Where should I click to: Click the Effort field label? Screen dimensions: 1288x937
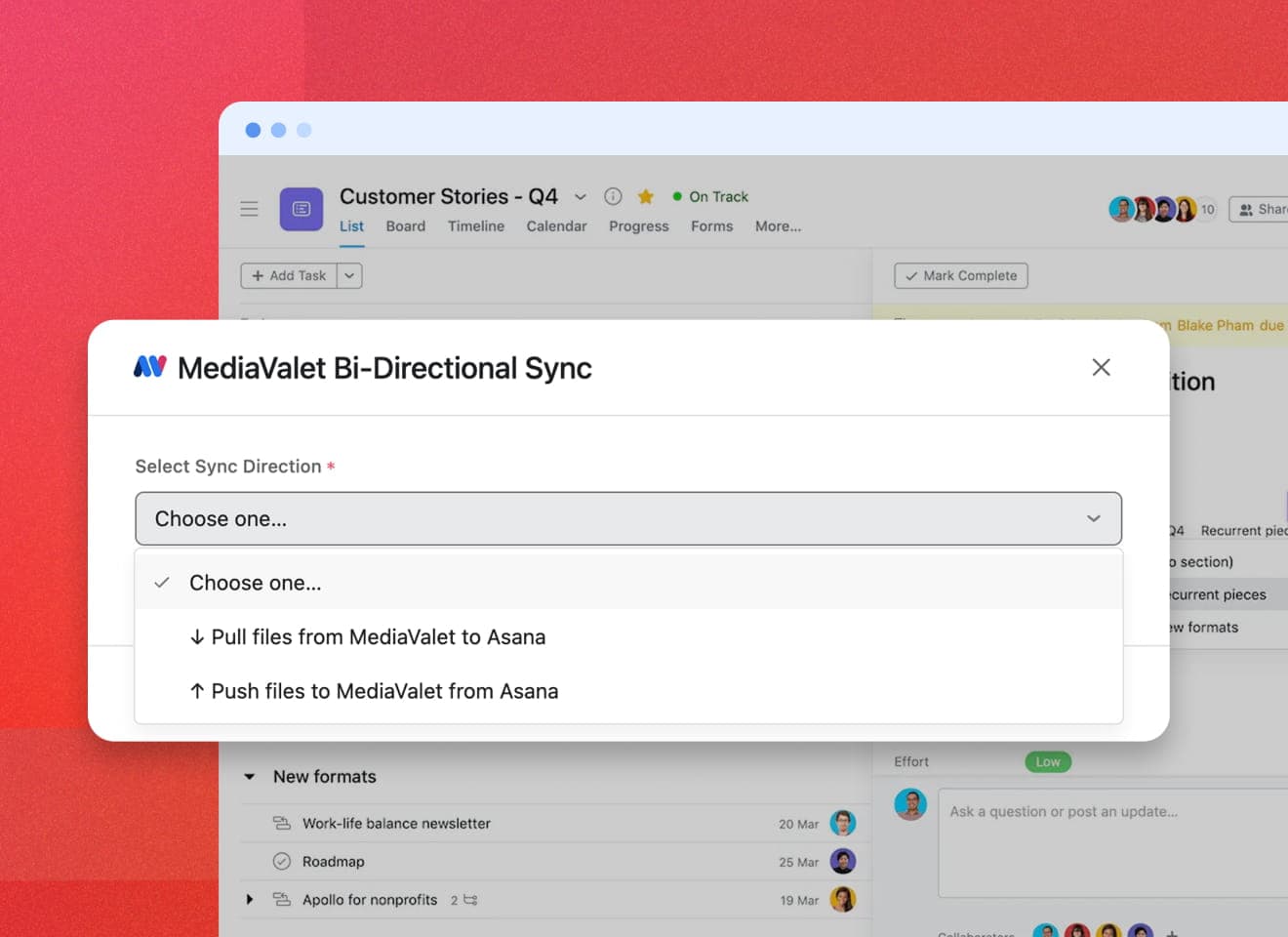[x=911, y=762]
